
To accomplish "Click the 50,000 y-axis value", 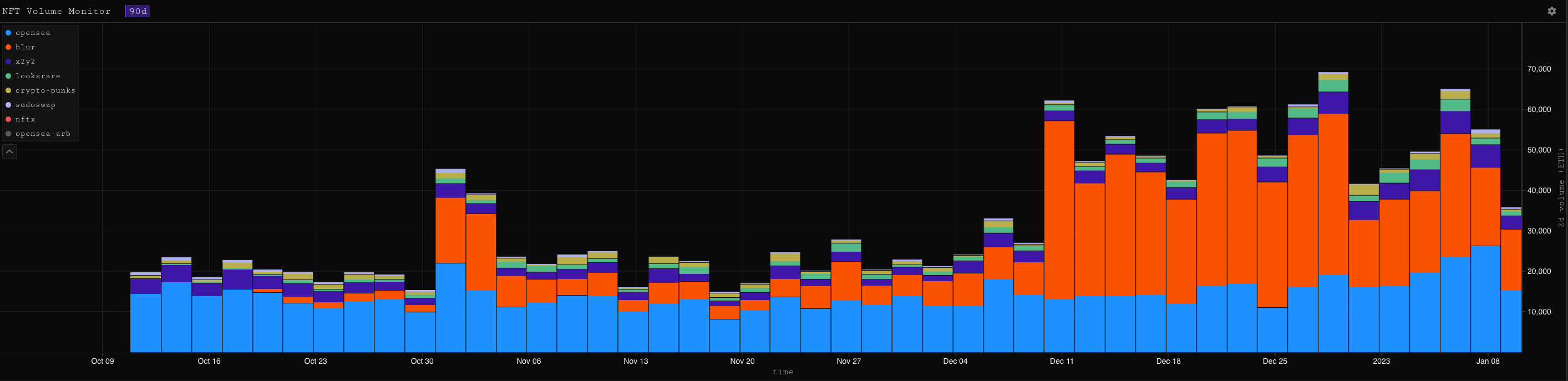I will [x=1539, y=150].
